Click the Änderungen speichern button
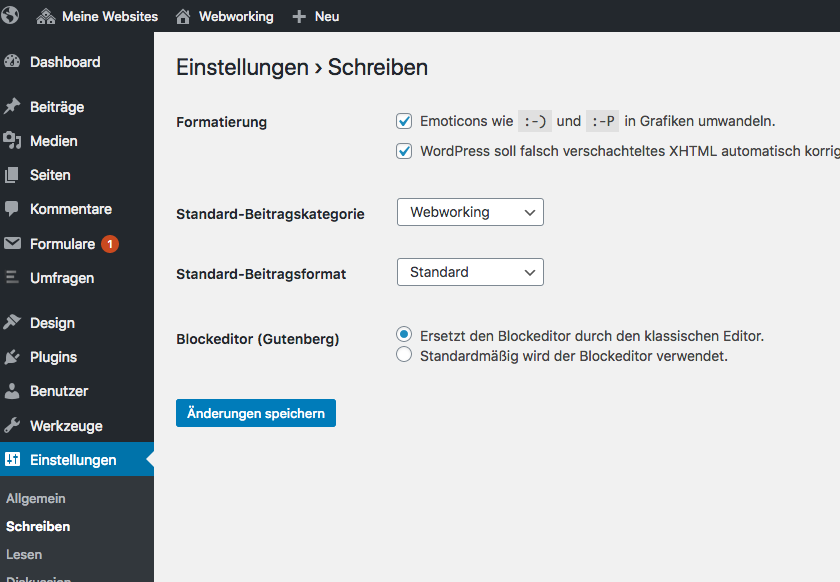The image size is (840, 582). coord(255,412)
